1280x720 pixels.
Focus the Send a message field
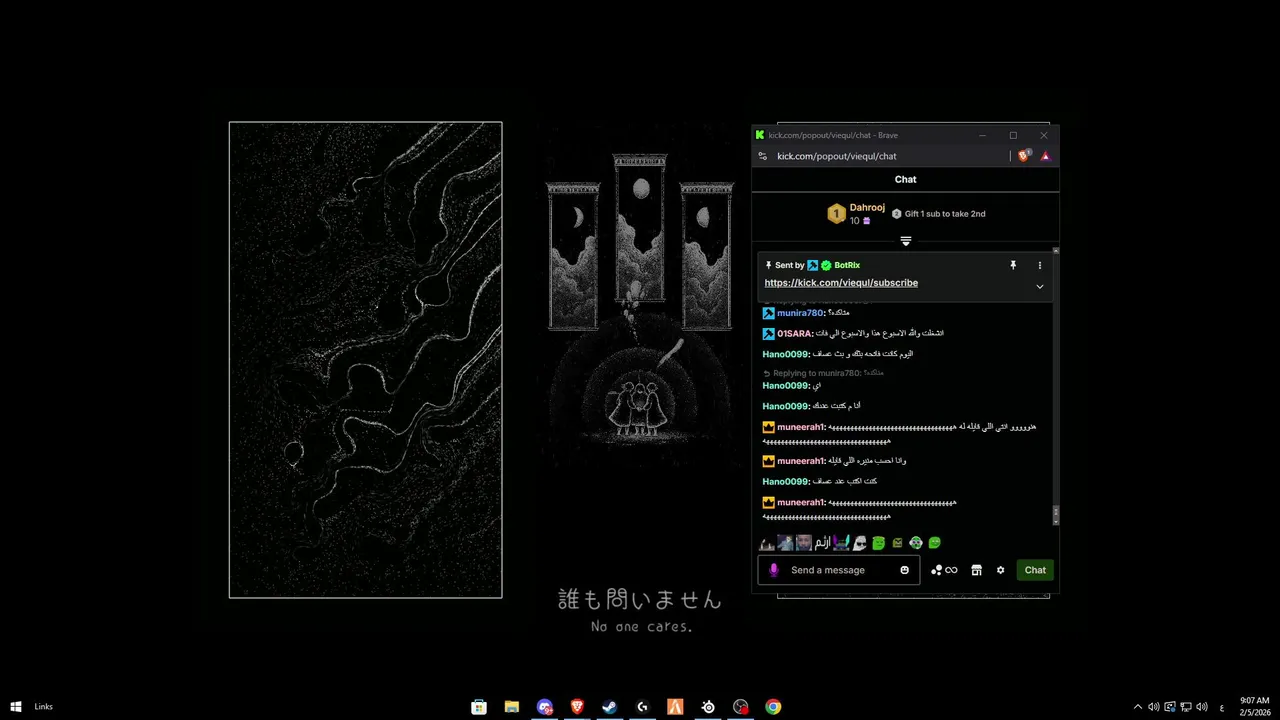[x=838, y=570]
